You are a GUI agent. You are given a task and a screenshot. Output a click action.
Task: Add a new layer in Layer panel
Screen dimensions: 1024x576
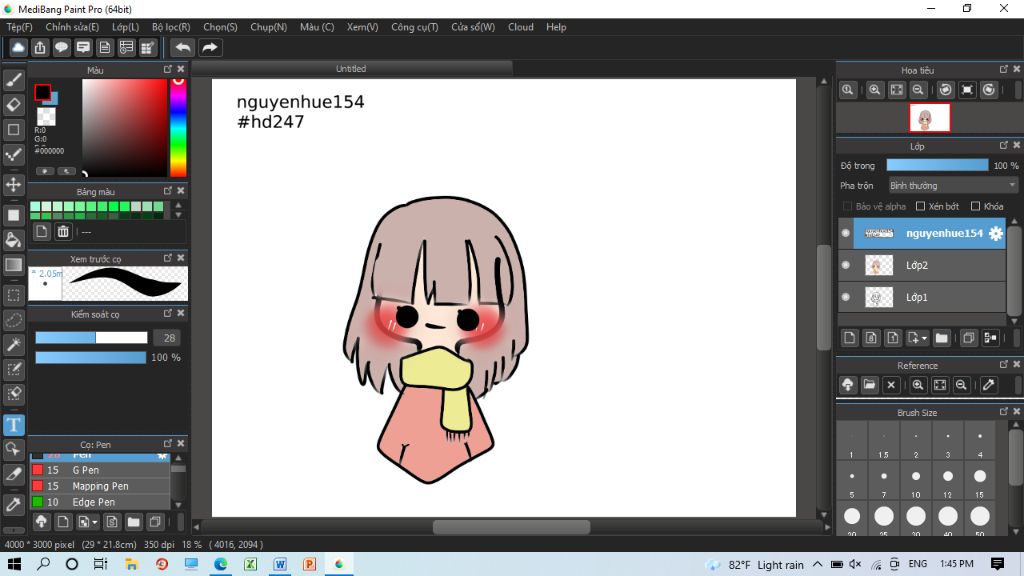coord(849,338)
